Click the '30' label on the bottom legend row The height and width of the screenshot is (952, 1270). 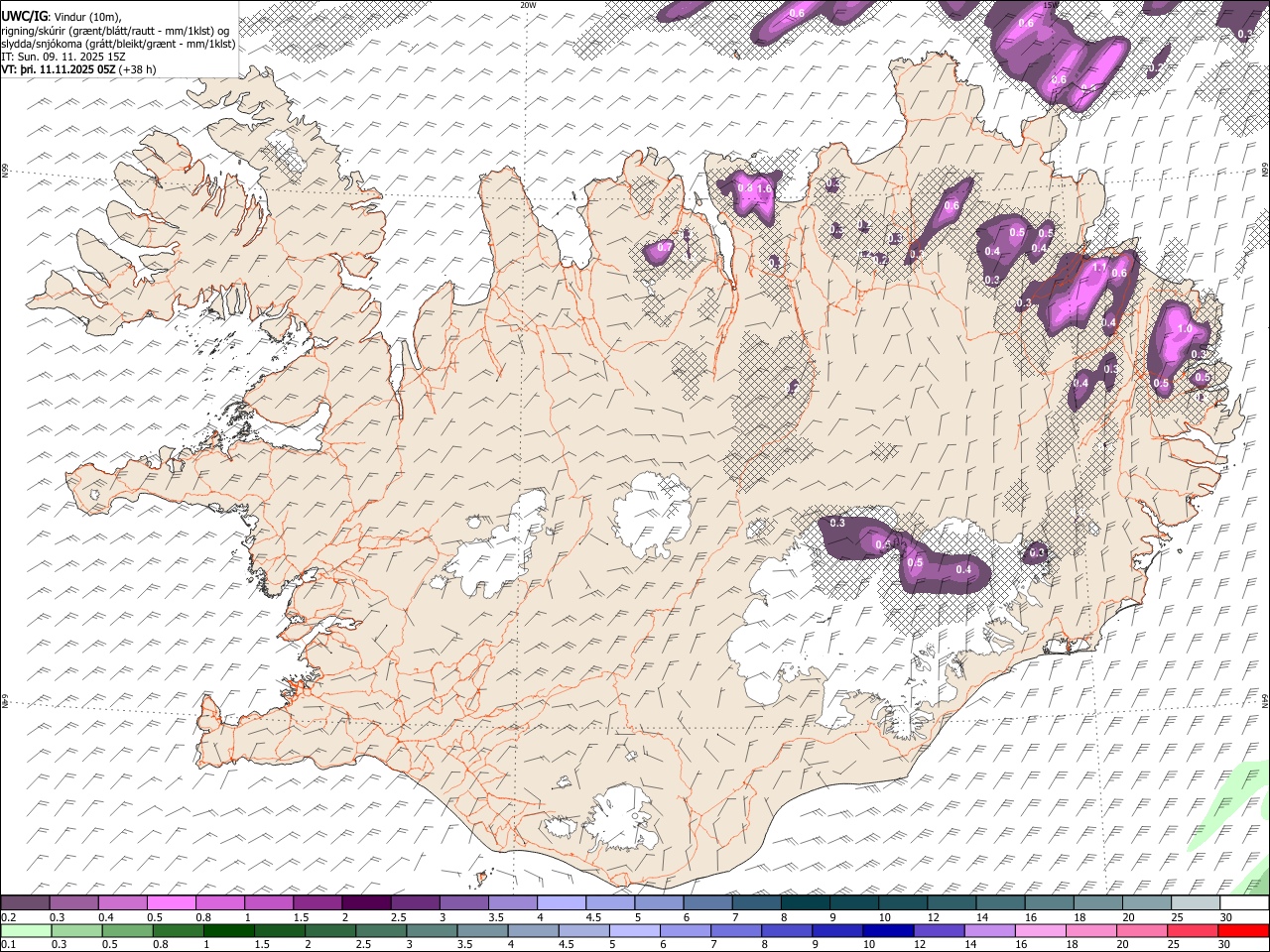point(1225,945)
